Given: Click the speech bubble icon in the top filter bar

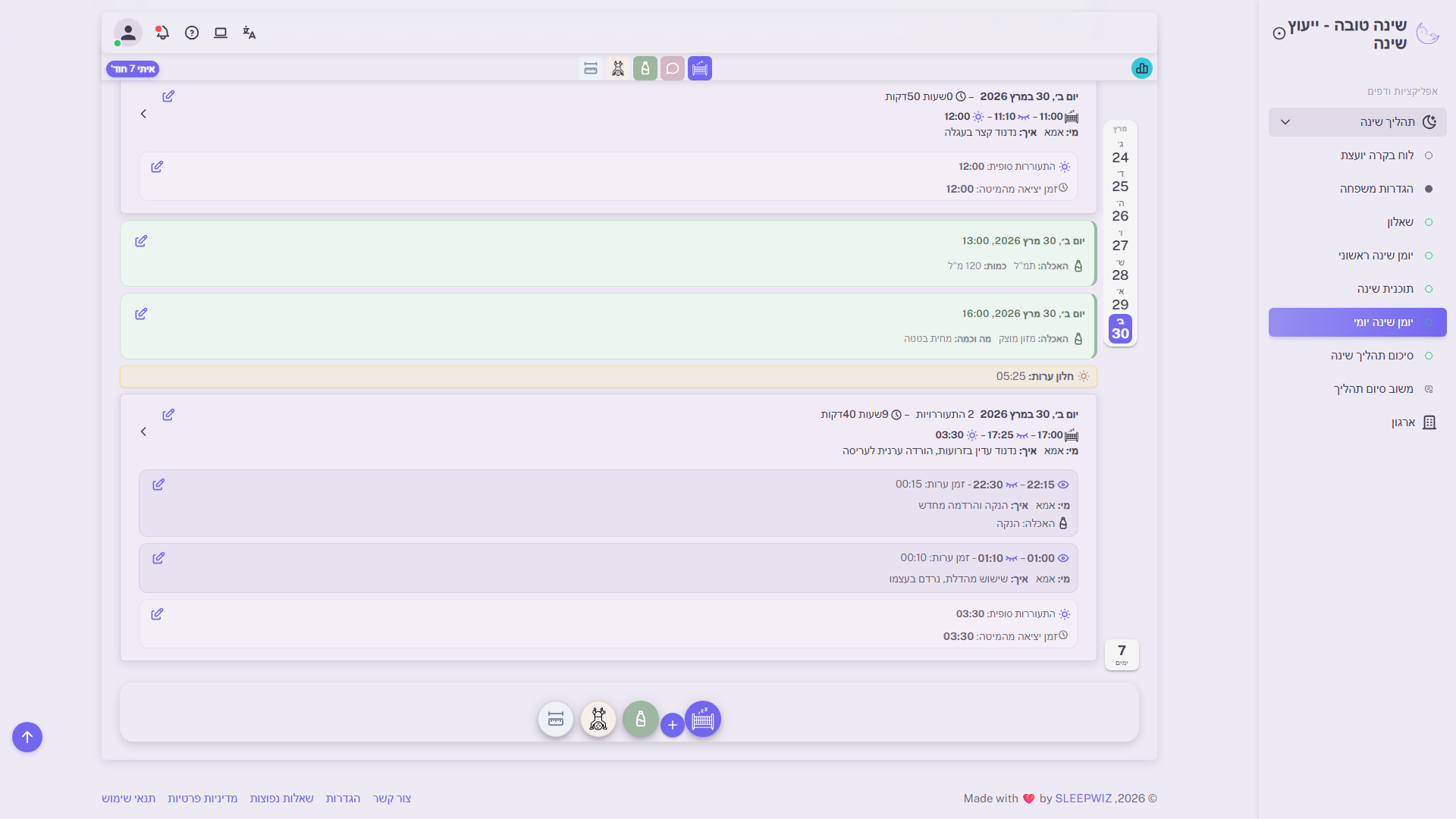Looking at the screenshot, I should [673, 68].
